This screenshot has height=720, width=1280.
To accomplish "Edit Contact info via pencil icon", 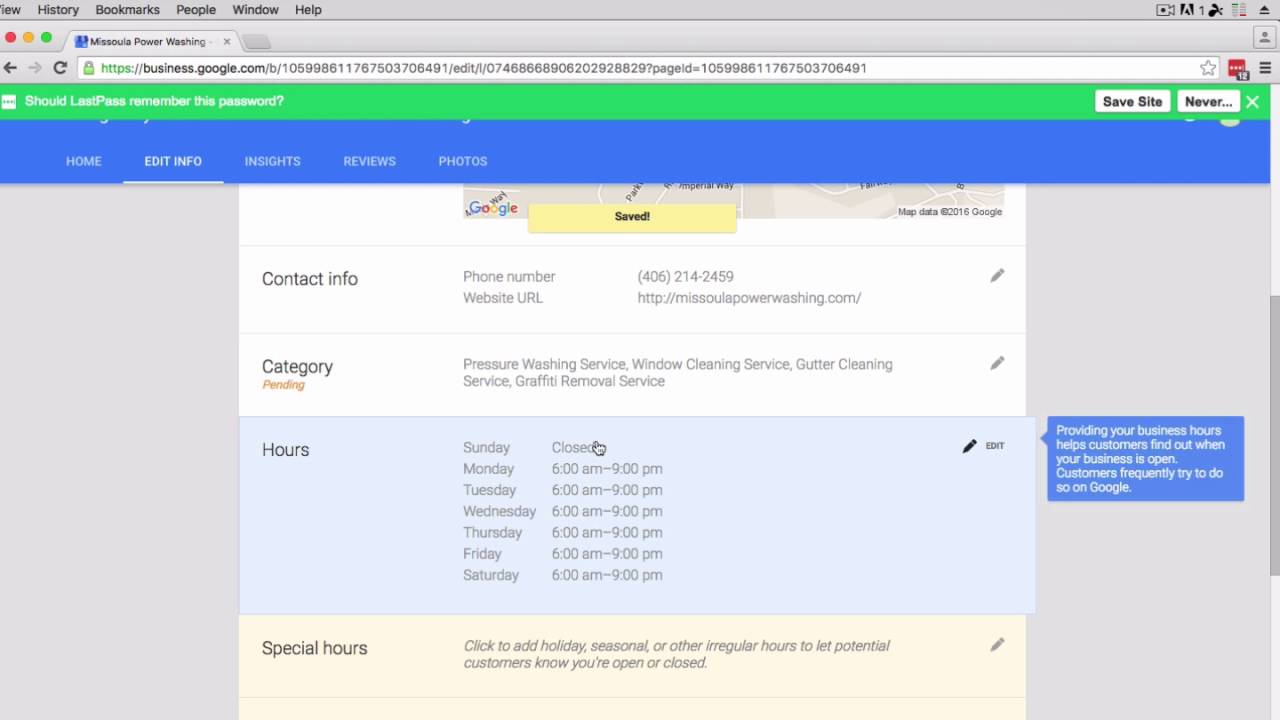I will coord(997,276).
